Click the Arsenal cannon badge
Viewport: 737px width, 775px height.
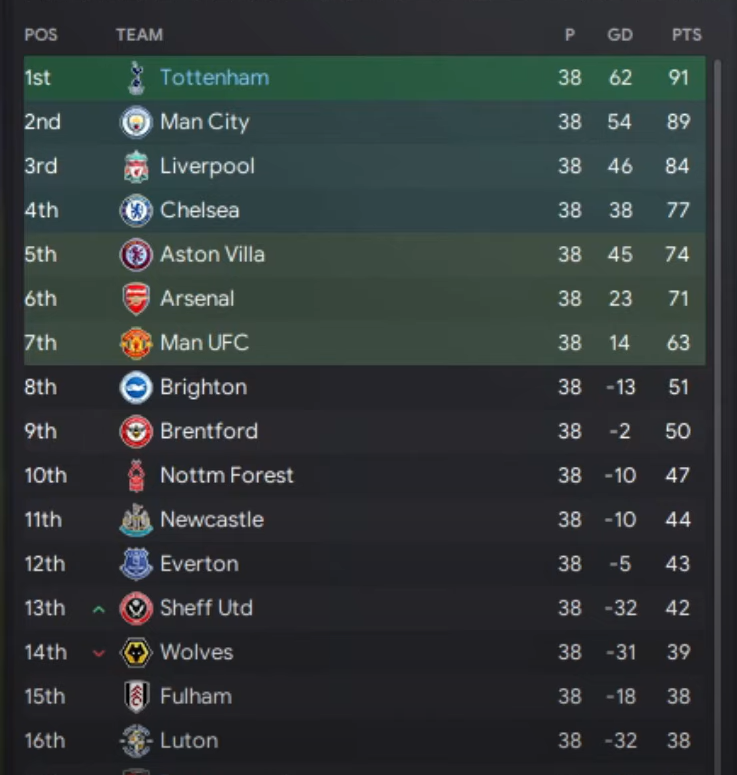[136, 298]
